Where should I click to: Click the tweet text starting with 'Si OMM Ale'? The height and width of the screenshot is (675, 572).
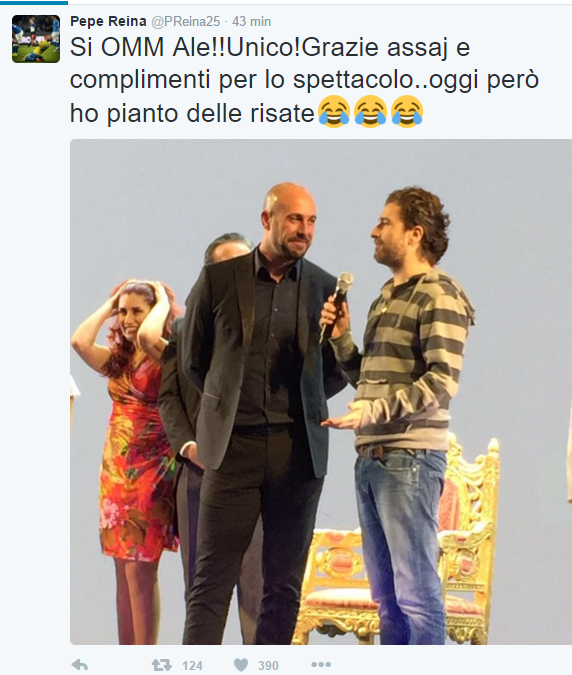point(304,80)
